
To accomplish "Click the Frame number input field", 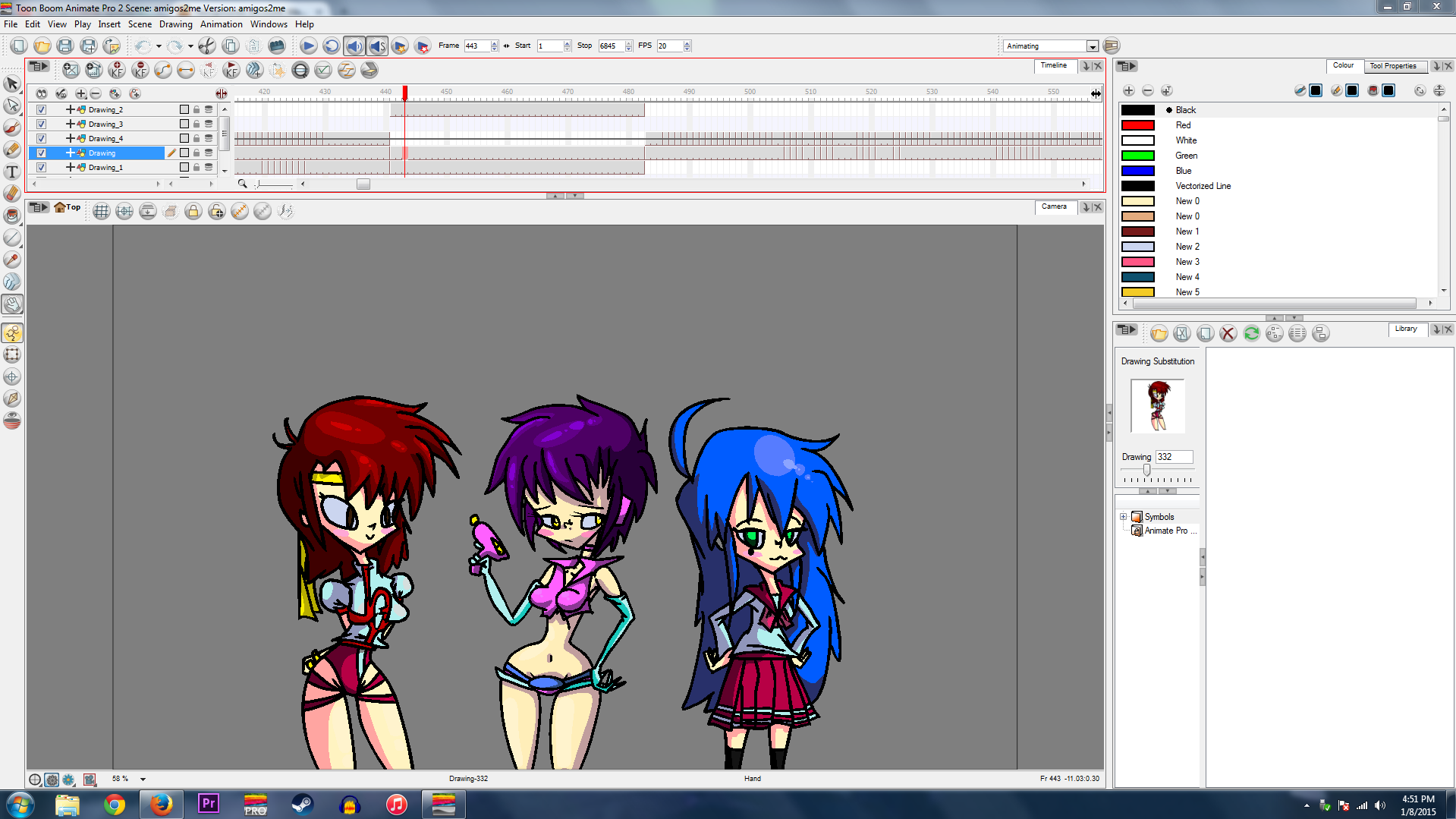I will 477,46.
